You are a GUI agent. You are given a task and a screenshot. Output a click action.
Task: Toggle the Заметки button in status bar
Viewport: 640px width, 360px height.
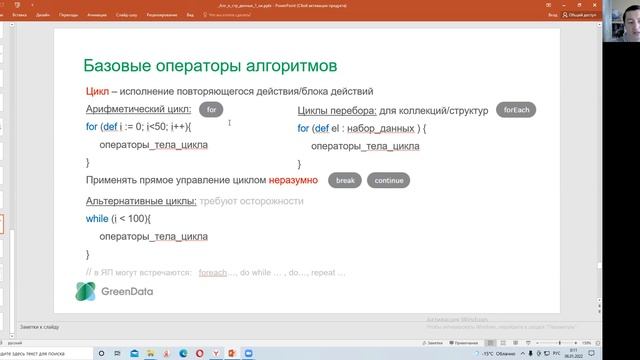433,343
